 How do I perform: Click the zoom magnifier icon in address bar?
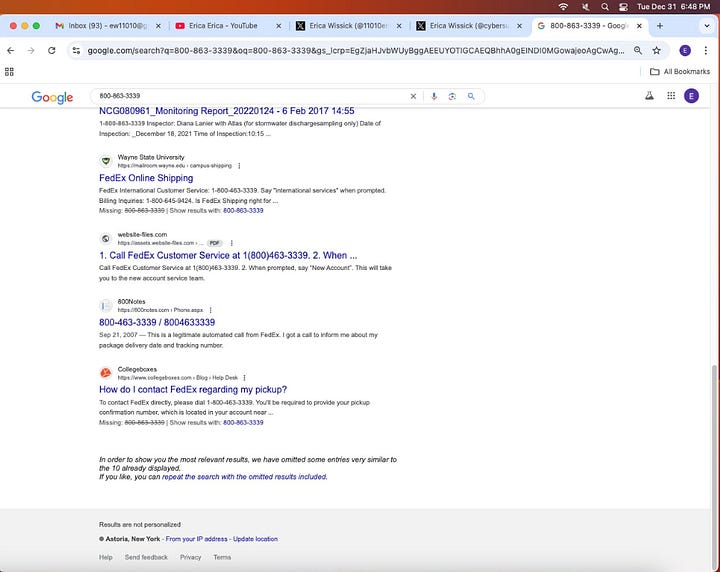(x=638, y=50)
